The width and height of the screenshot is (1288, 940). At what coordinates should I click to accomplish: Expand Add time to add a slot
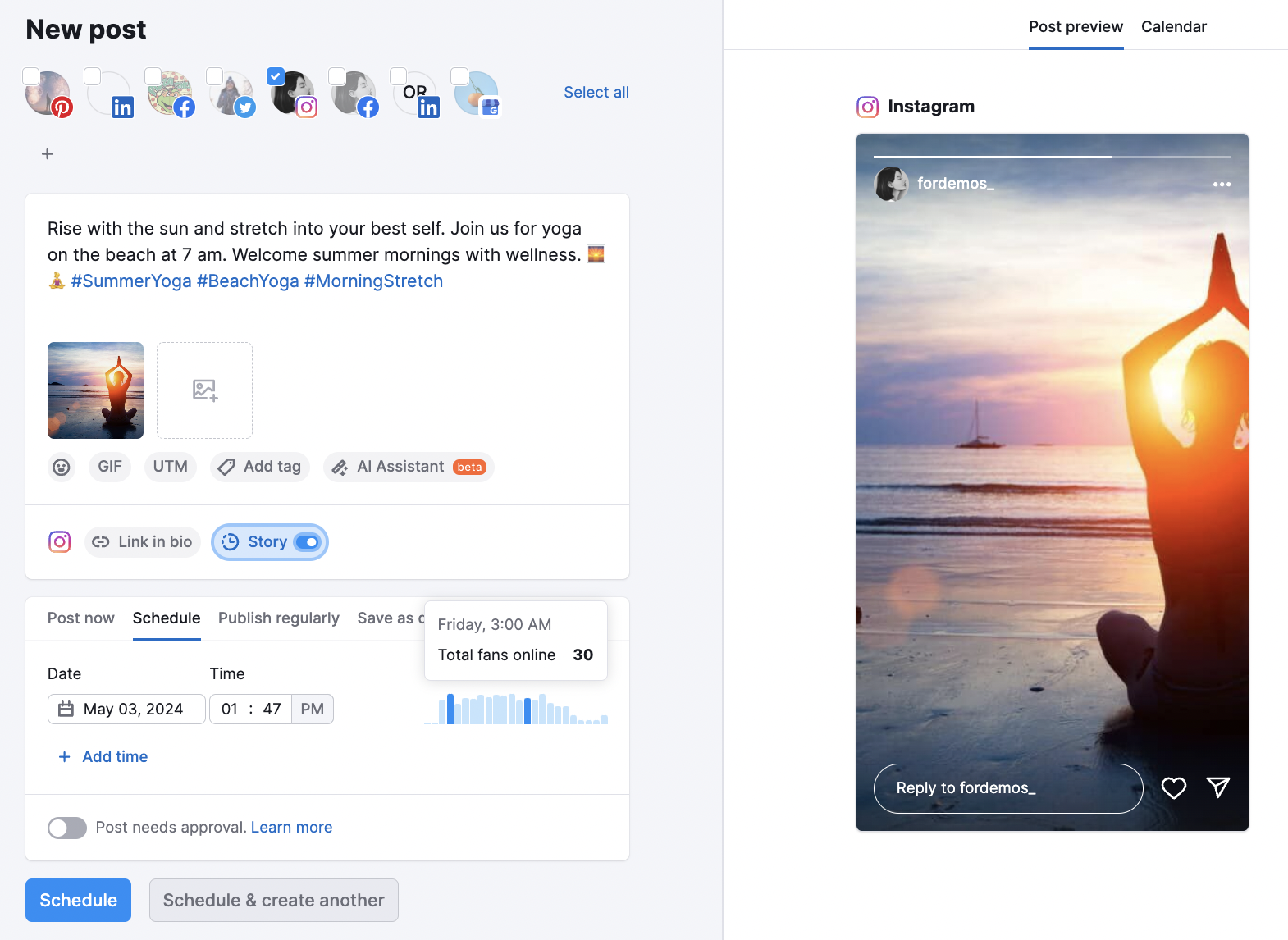click(x=103, y=757)
